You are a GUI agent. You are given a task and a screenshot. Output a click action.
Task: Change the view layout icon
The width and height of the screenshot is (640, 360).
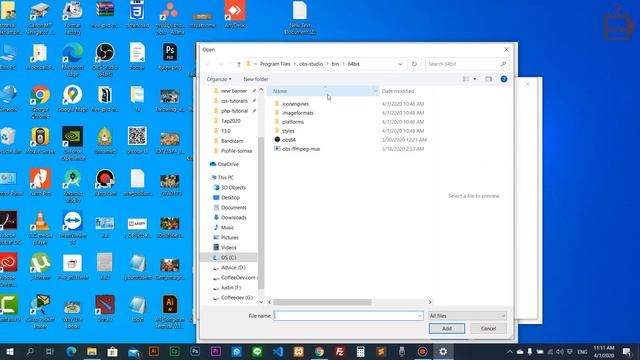click(466, 79)
